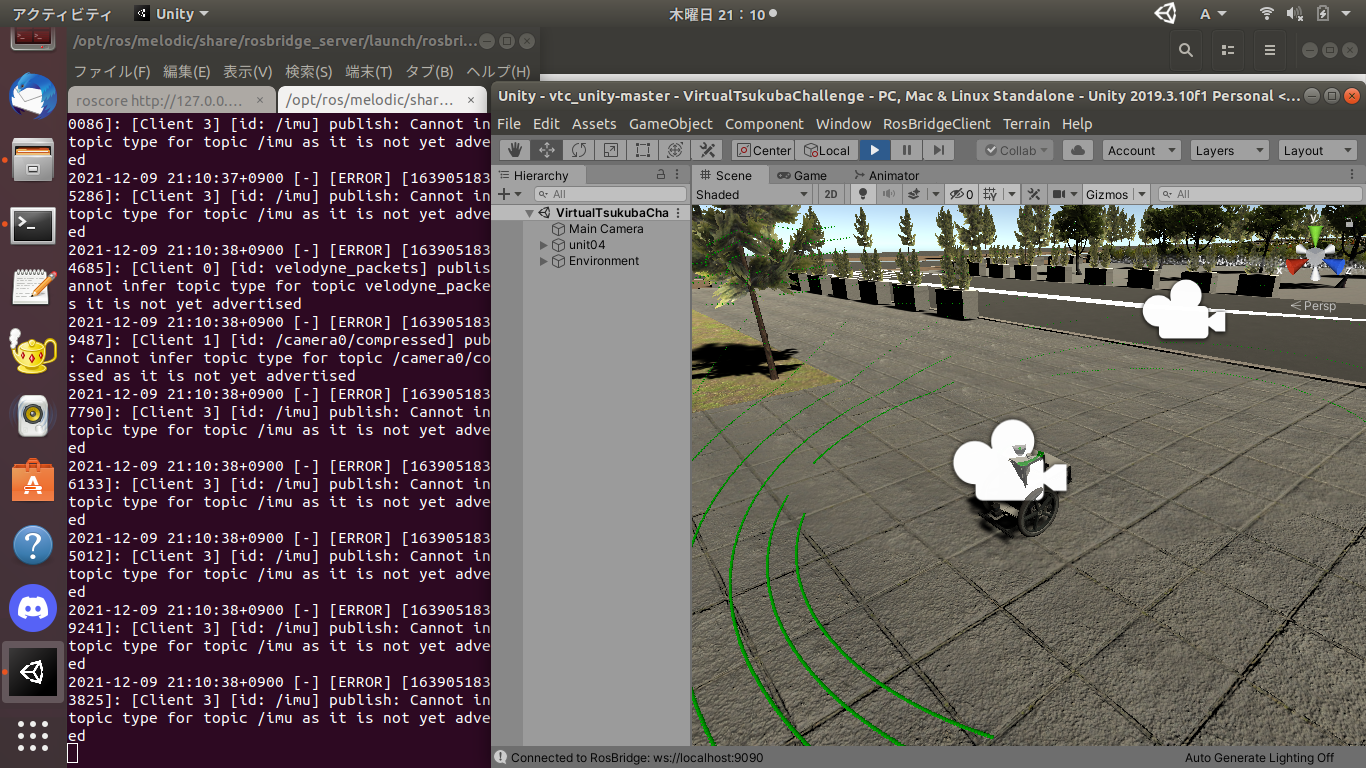Toggle the Center pivot mode button
The height and width of the screenshot is (768, 1366).
click(x=764, y=150)
